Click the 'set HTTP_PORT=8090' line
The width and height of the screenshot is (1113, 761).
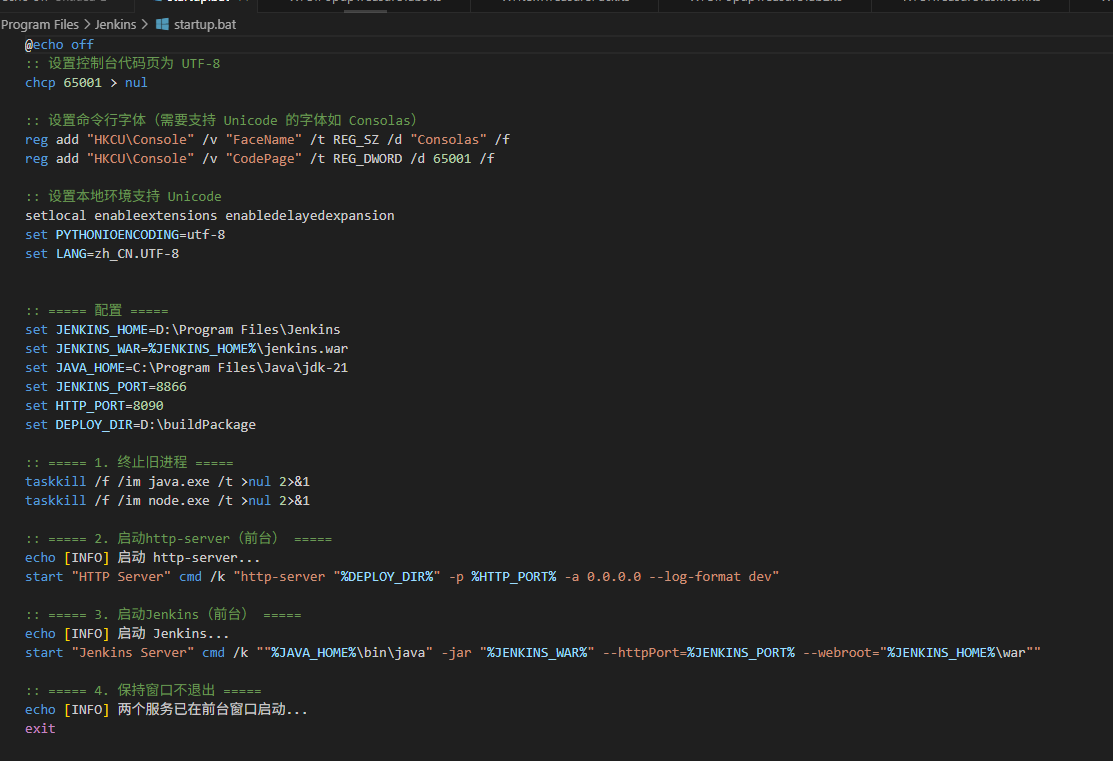94,405
